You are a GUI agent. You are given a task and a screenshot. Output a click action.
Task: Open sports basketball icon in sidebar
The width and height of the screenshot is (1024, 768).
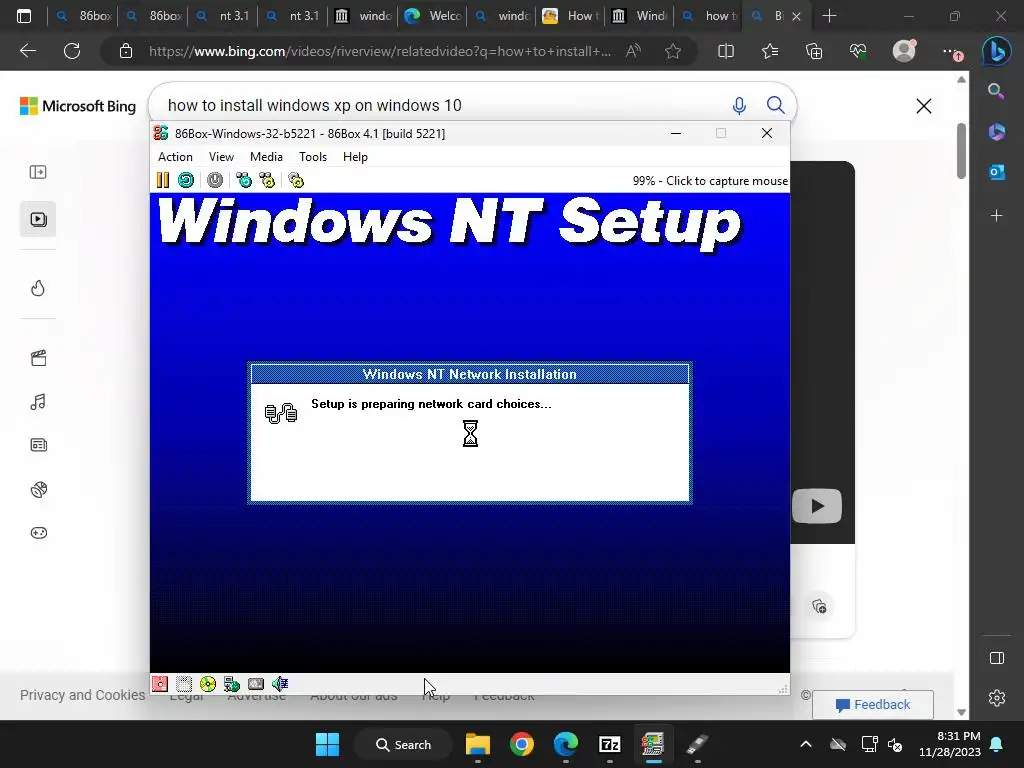click(39, 489)
